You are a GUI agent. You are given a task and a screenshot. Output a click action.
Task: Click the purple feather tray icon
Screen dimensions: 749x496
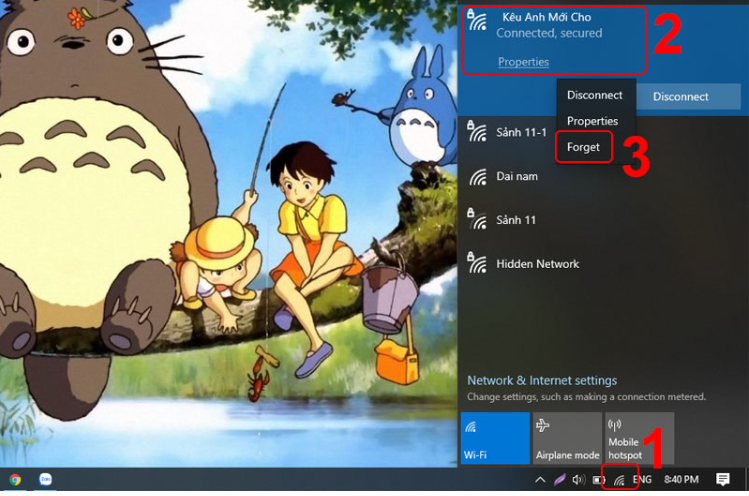pos(559,479)
